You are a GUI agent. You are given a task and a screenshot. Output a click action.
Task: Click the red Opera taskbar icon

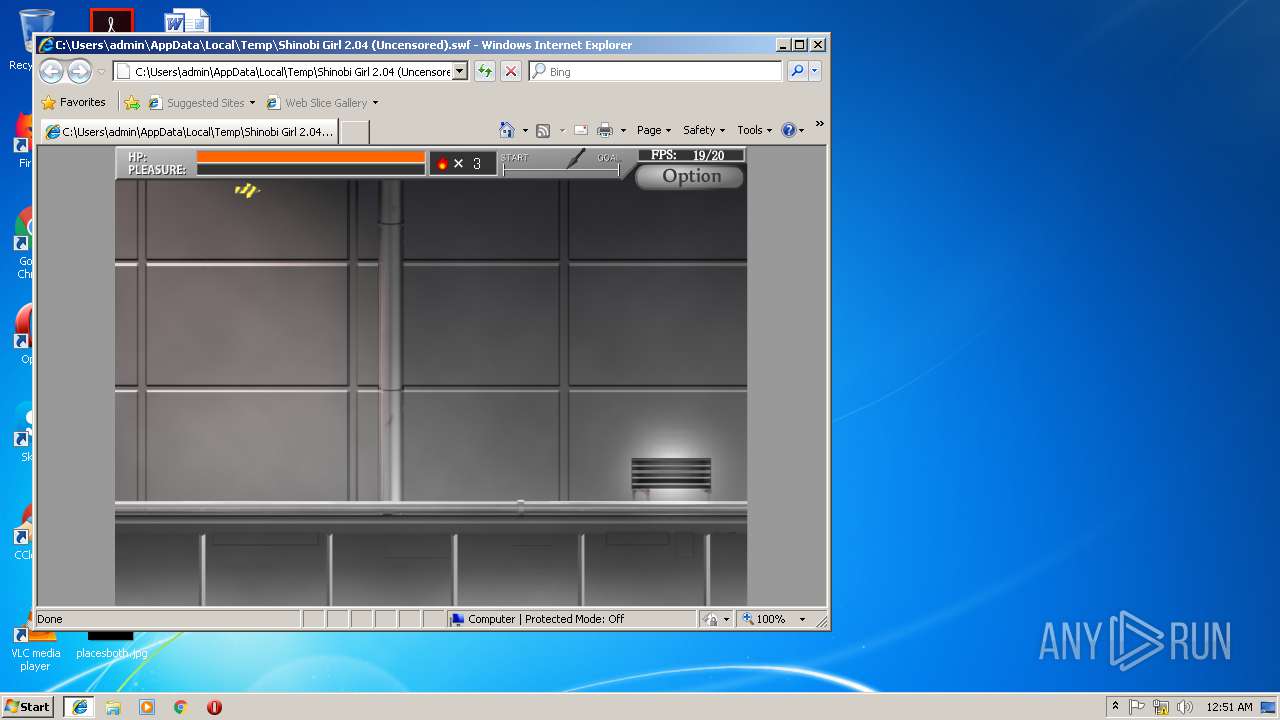(214, 707)
